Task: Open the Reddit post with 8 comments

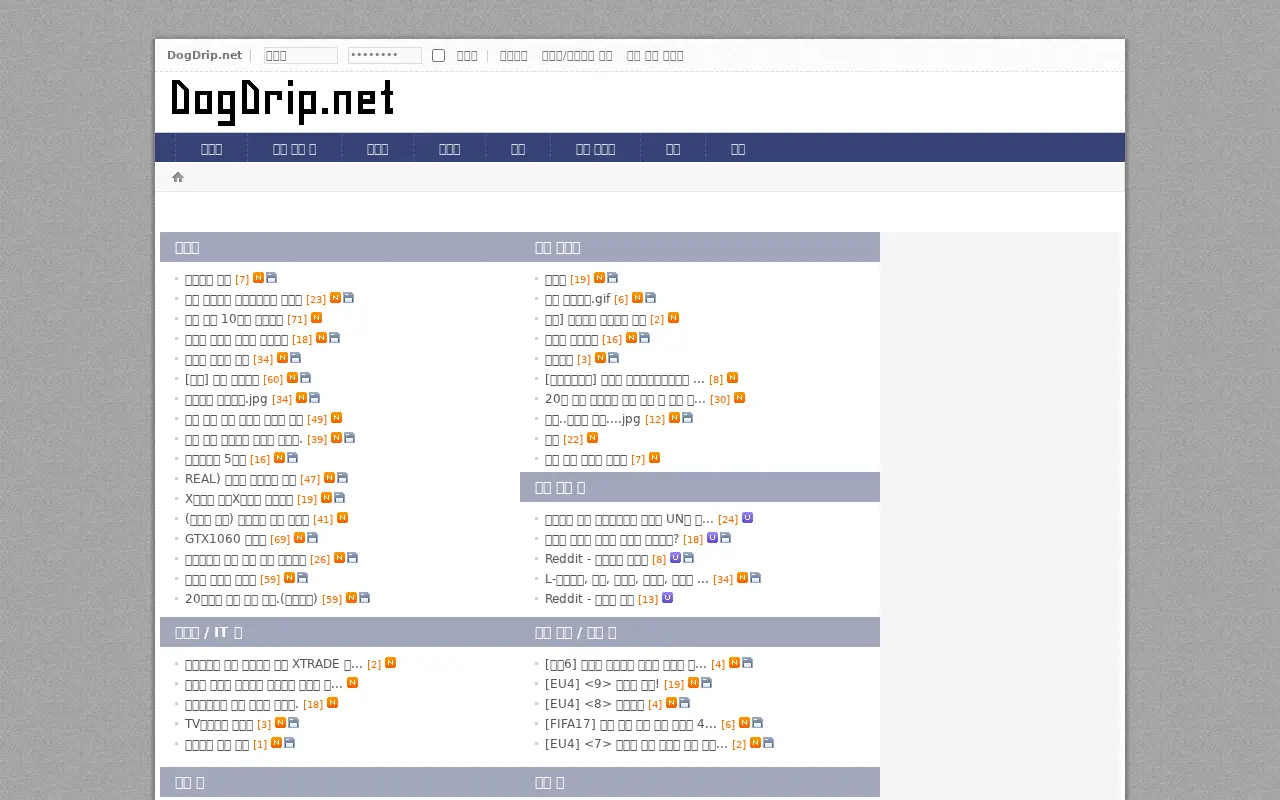Action: coord(596,559)
